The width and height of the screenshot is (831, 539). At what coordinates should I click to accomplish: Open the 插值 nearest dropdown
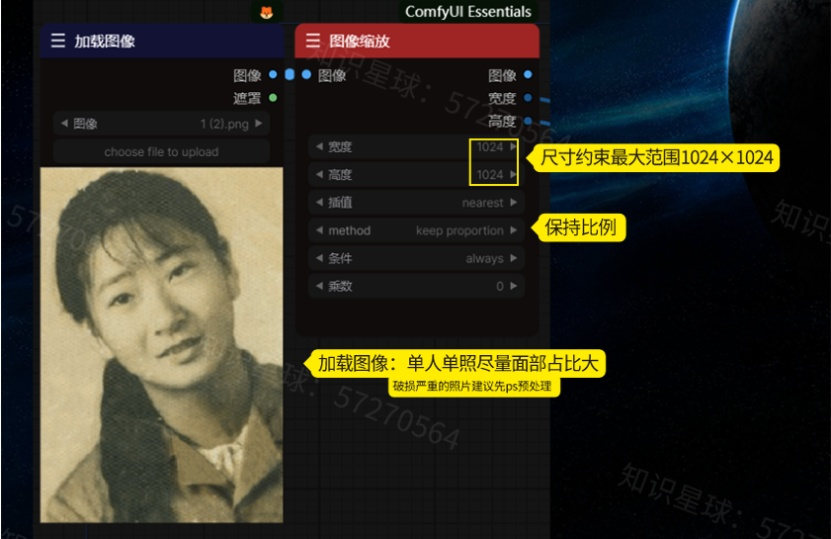pyautogui.click(x=416, y=203)
